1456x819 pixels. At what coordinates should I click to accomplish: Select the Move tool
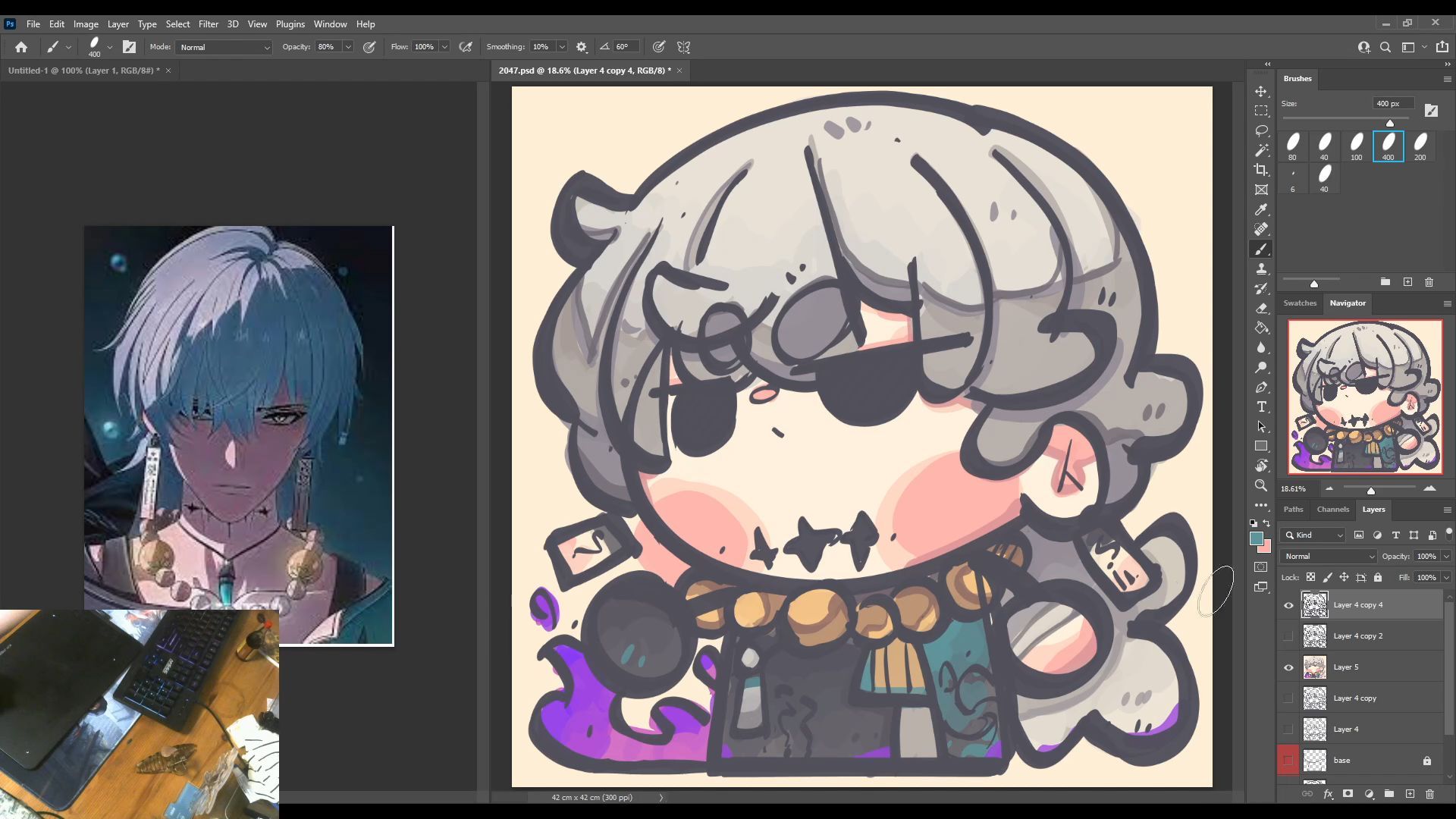[1261, 91]
